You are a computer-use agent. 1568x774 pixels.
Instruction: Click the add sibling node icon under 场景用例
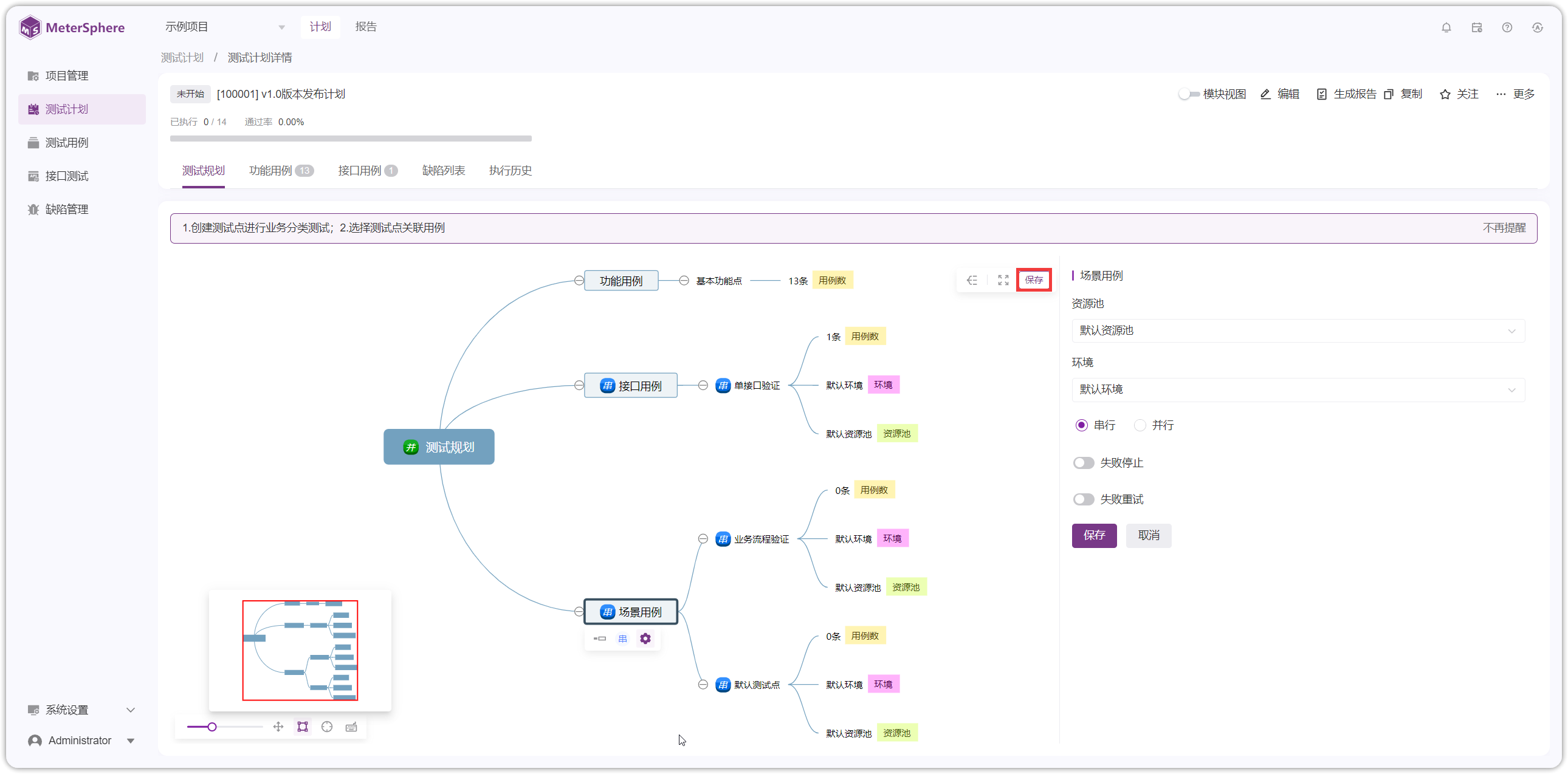(600, 639)
